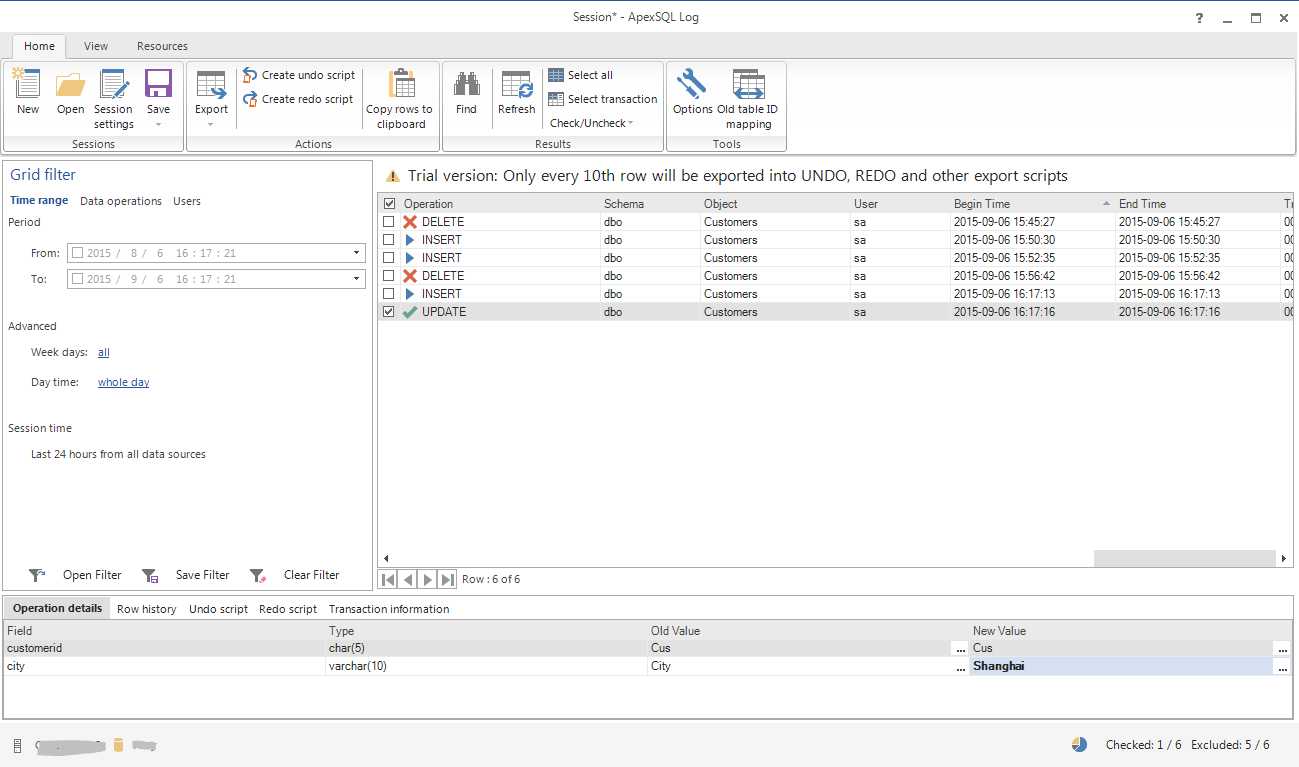Viewport: 1299px width, 767px height.
Task: Go to first row navigation button
Action: coord(388,579)
